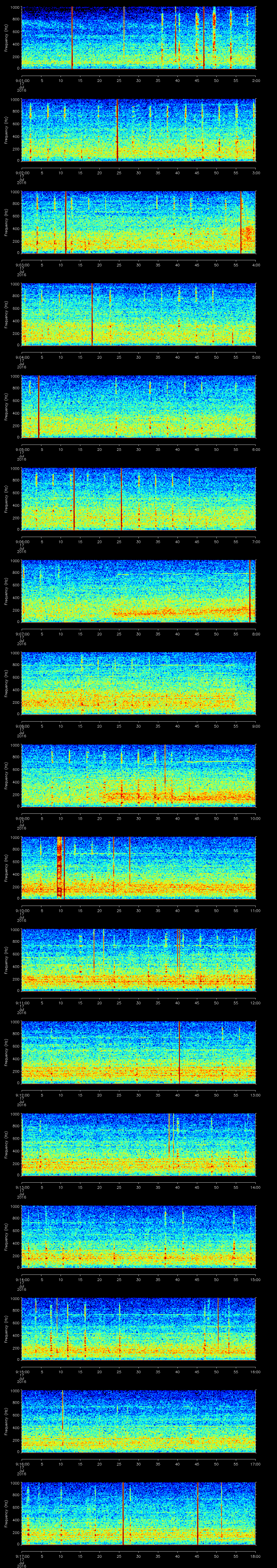
Task: Click the '9:05:00' time axis label
Action: (22, 449)
